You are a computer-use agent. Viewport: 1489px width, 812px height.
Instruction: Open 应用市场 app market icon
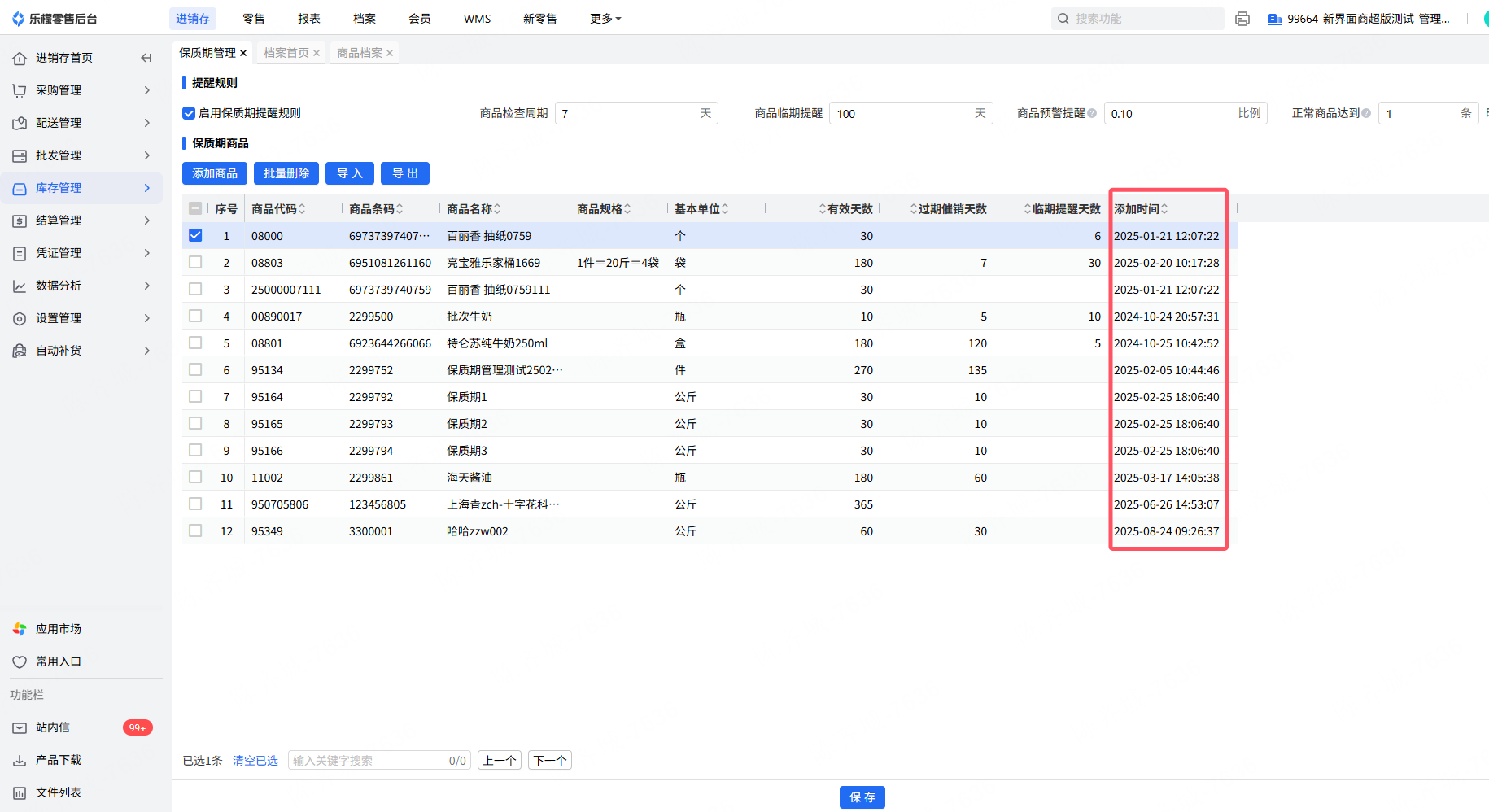(x=20, y=629)
